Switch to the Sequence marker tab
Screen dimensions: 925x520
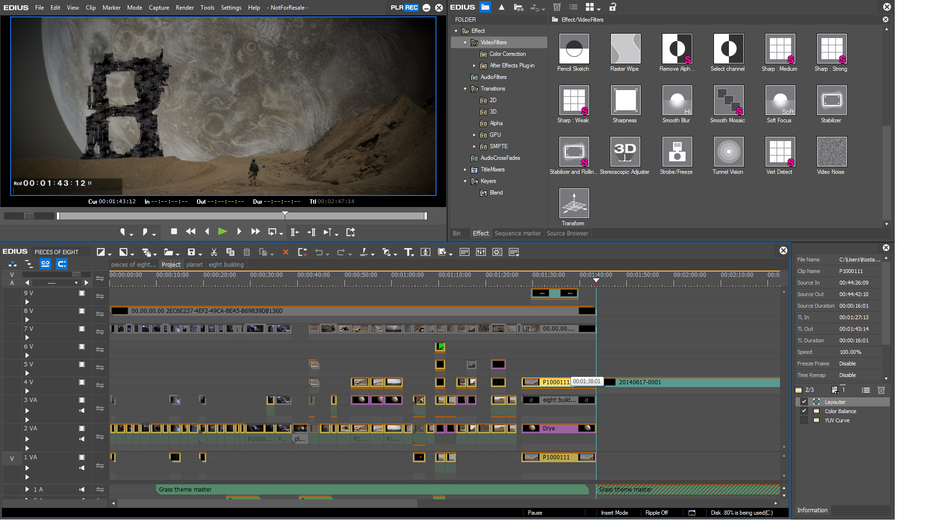[517, 233]
